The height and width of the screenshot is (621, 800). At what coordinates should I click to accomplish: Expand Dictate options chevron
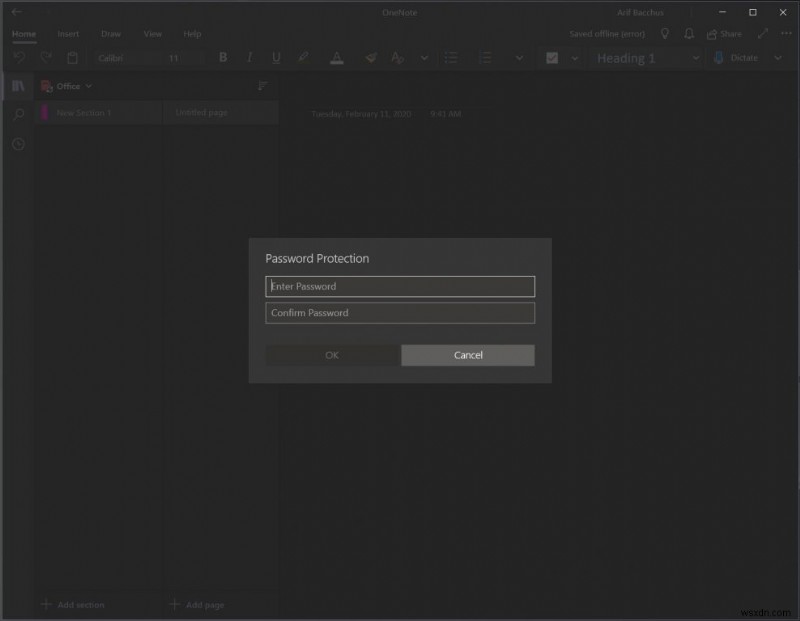click(778, 58)
